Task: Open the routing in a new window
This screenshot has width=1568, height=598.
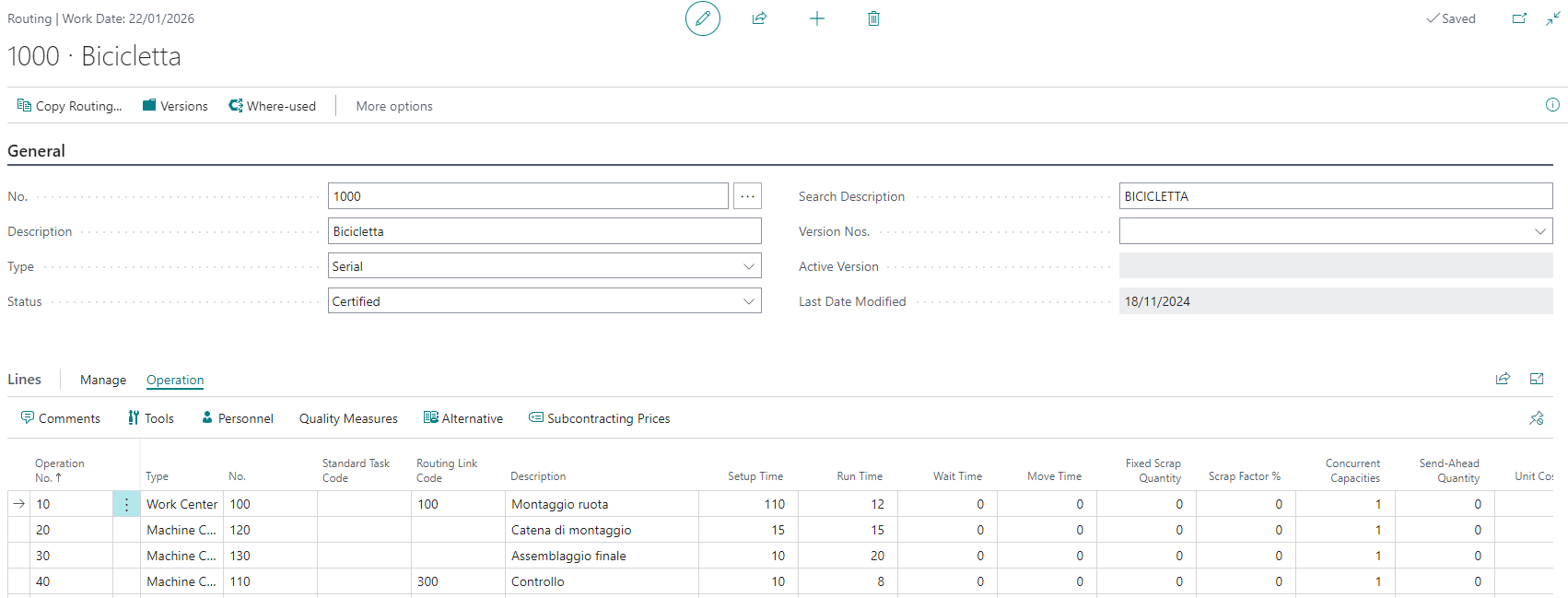Action: pyautogui.click(x=1519, y=18)
